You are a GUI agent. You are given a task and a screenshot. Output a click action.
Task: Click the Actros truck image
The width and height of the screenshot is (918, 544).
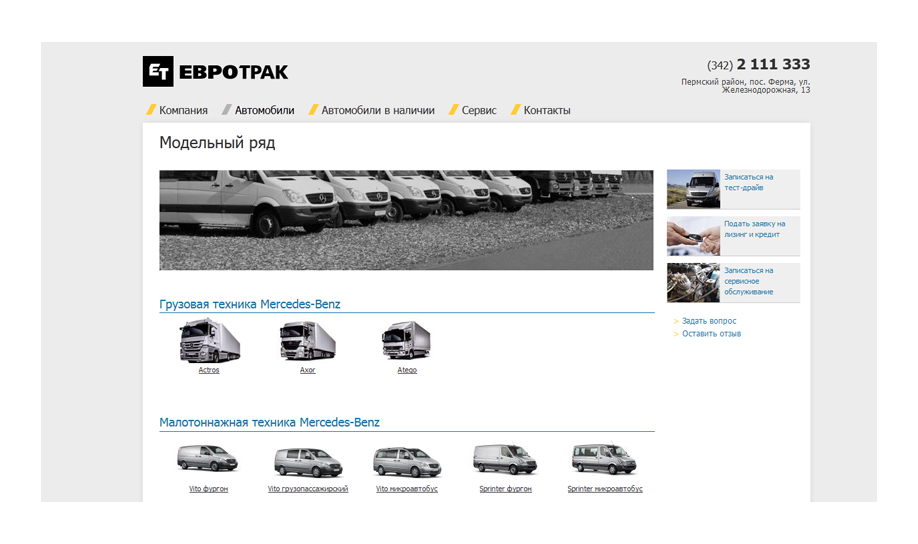pyautogui.click(x=209, y=341)
